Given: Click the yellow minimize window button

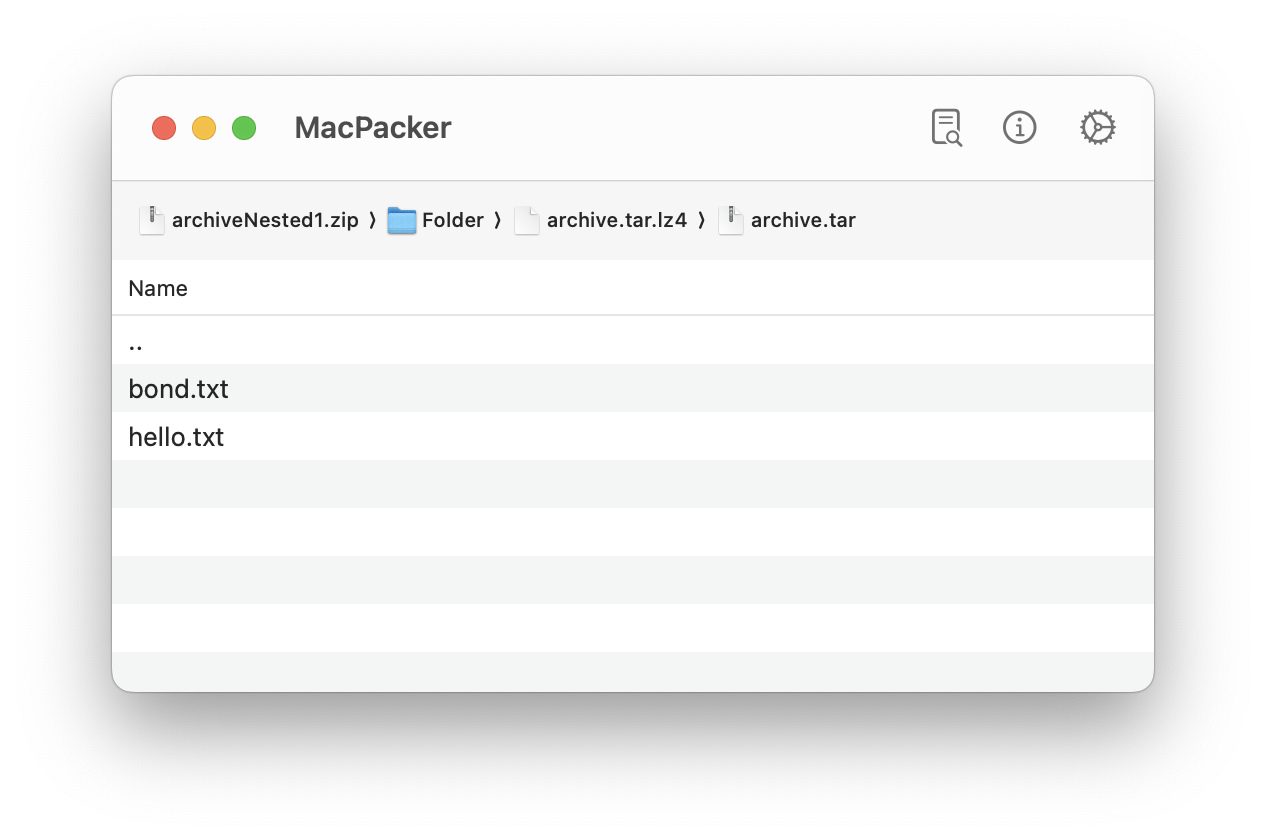Looking at the screenshot, I should 204,128.
